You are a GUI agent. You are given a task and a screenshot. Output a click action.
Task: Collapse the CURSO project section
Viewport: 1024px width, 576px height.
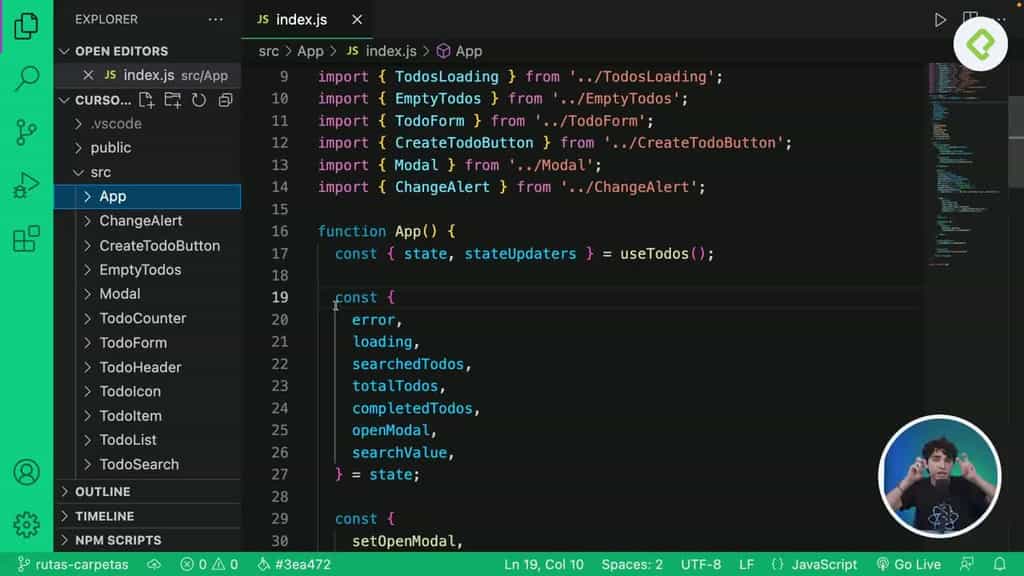pos(95,100)
